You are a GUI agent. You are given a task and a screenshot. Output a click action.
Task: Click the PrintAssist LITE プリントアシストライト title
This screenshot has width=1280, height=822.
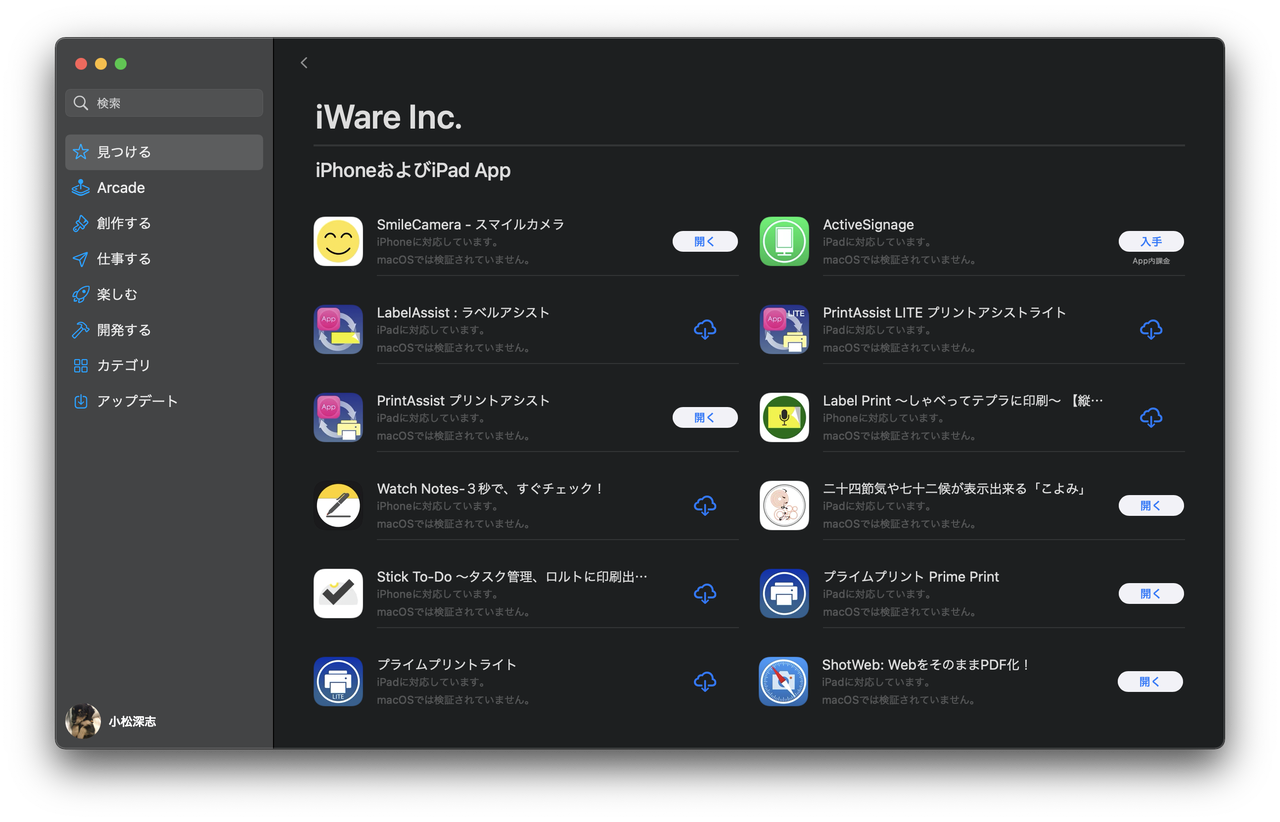944,312
